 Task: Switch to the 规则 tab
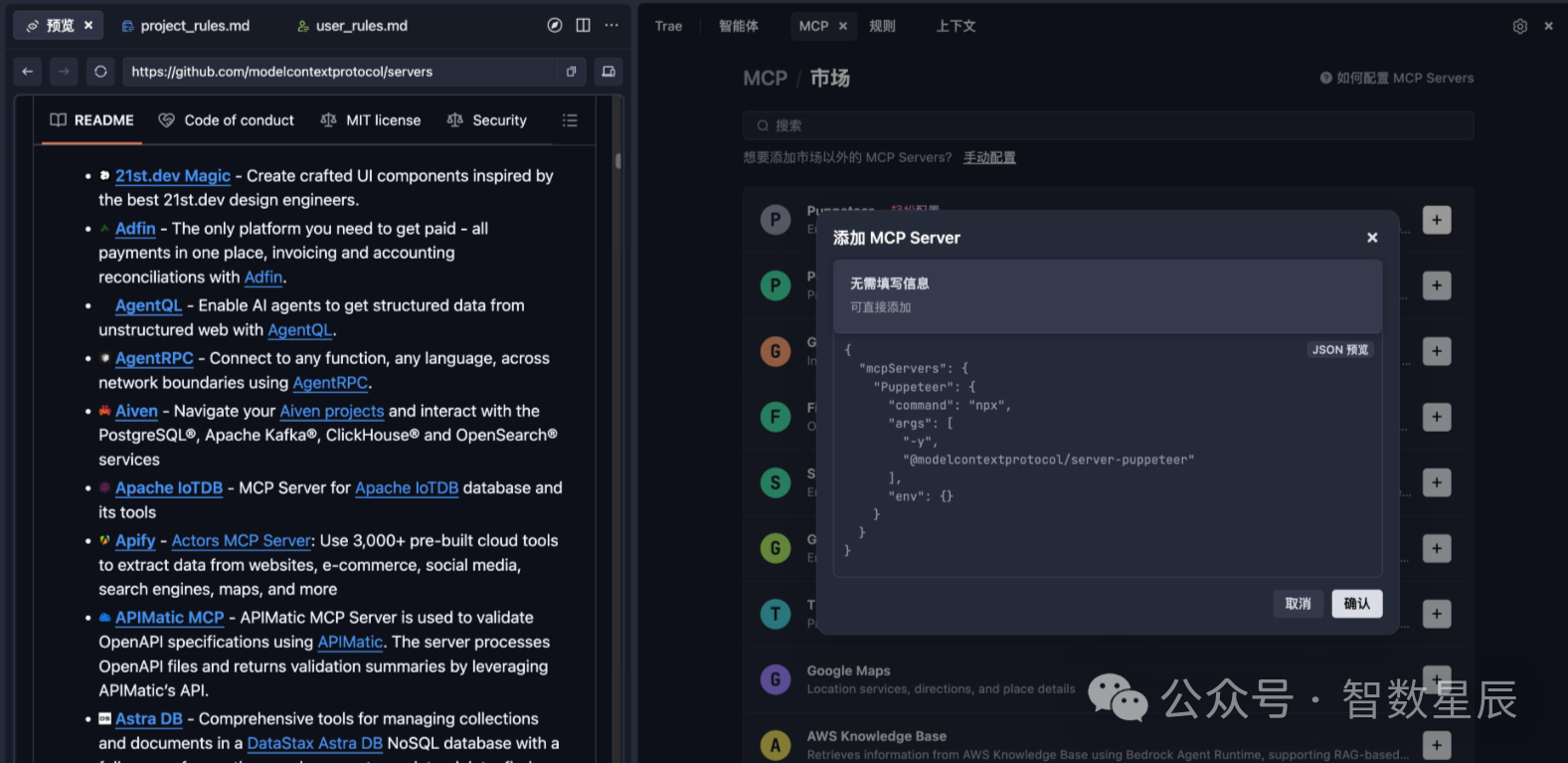tap(882, 26)
